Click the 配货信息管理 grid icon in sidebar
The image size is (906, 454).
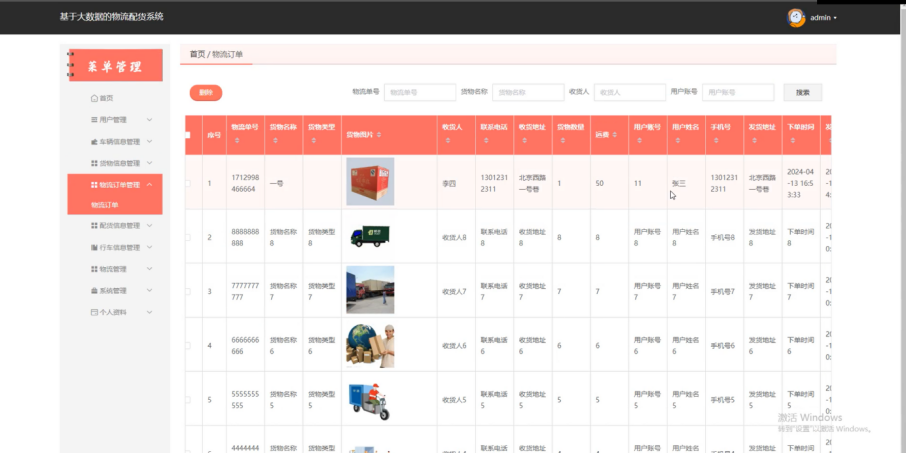pos(94,225)
